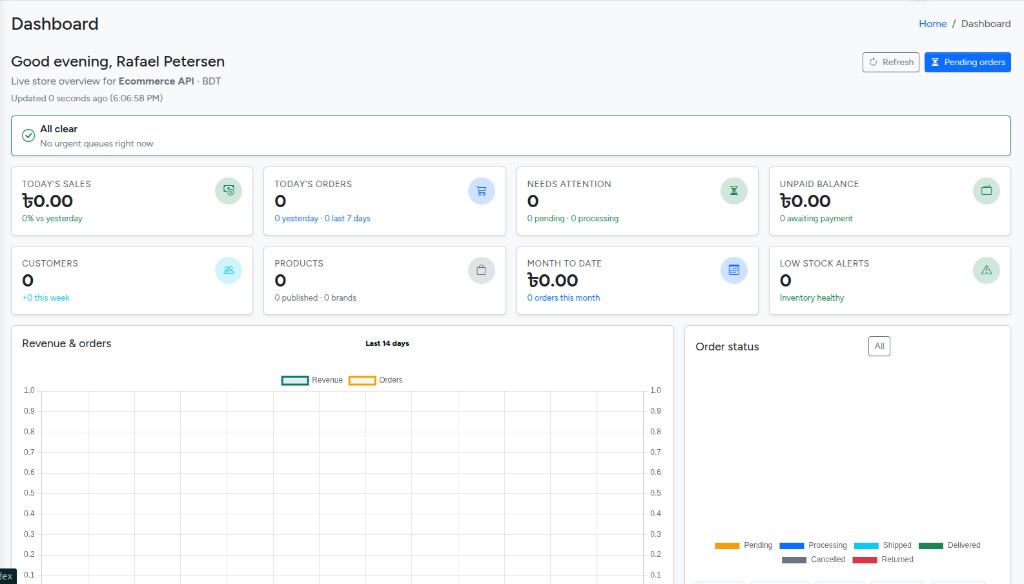The height and width of the screenshot is (584, 1024).
Task: Click the Month to Date card heading
Action: point(564,263)
